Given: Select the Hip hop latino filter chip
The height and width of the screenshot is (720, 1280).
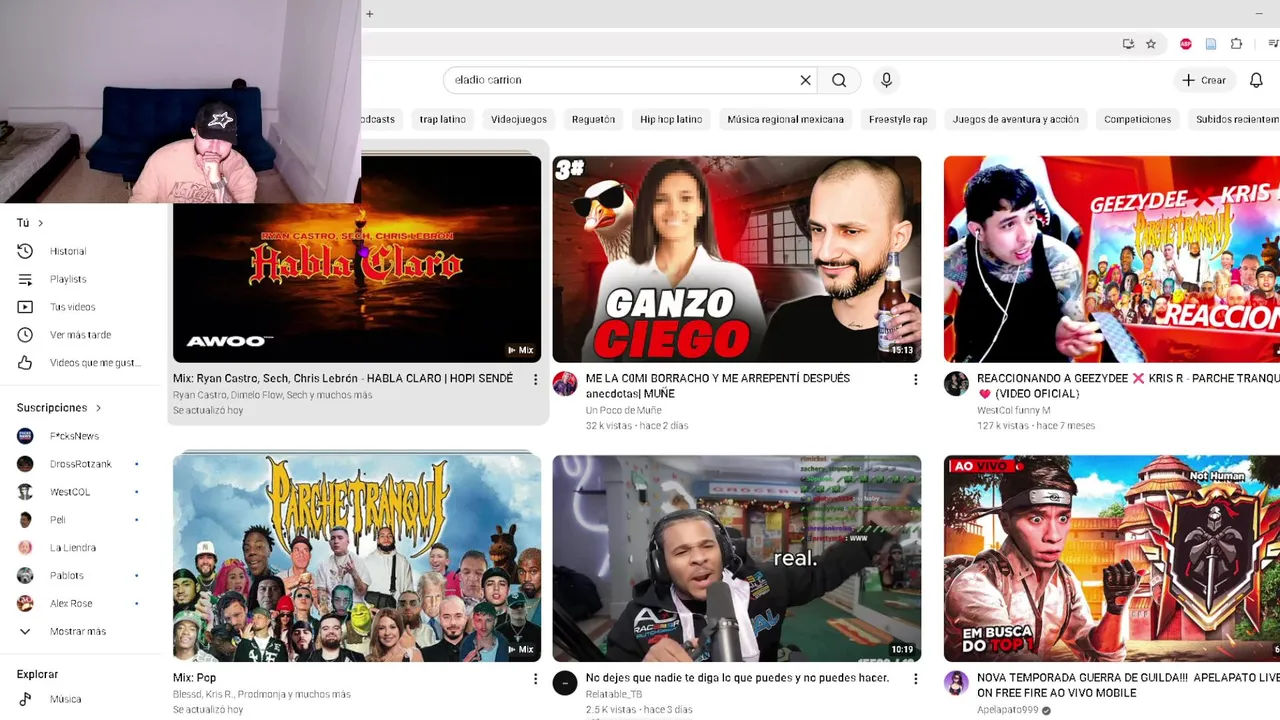Looking at the screenshot, I should pyautogui.click(x=671, y=119).
